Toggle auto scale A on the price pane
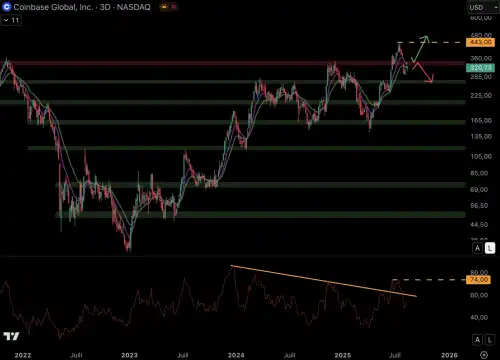Image resolution: width=500 pixels, height=360 pixels. pos(477,248)
